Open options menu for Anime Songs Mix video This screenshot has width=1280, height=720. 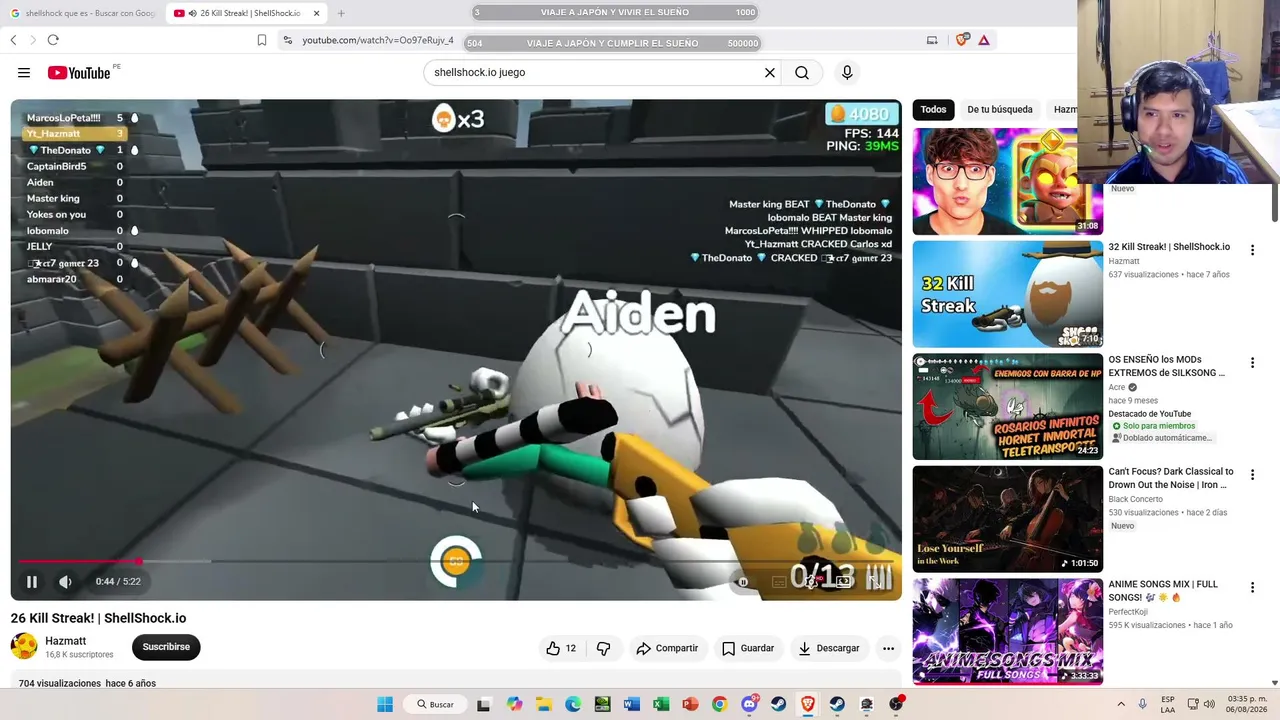[1252, 588]
